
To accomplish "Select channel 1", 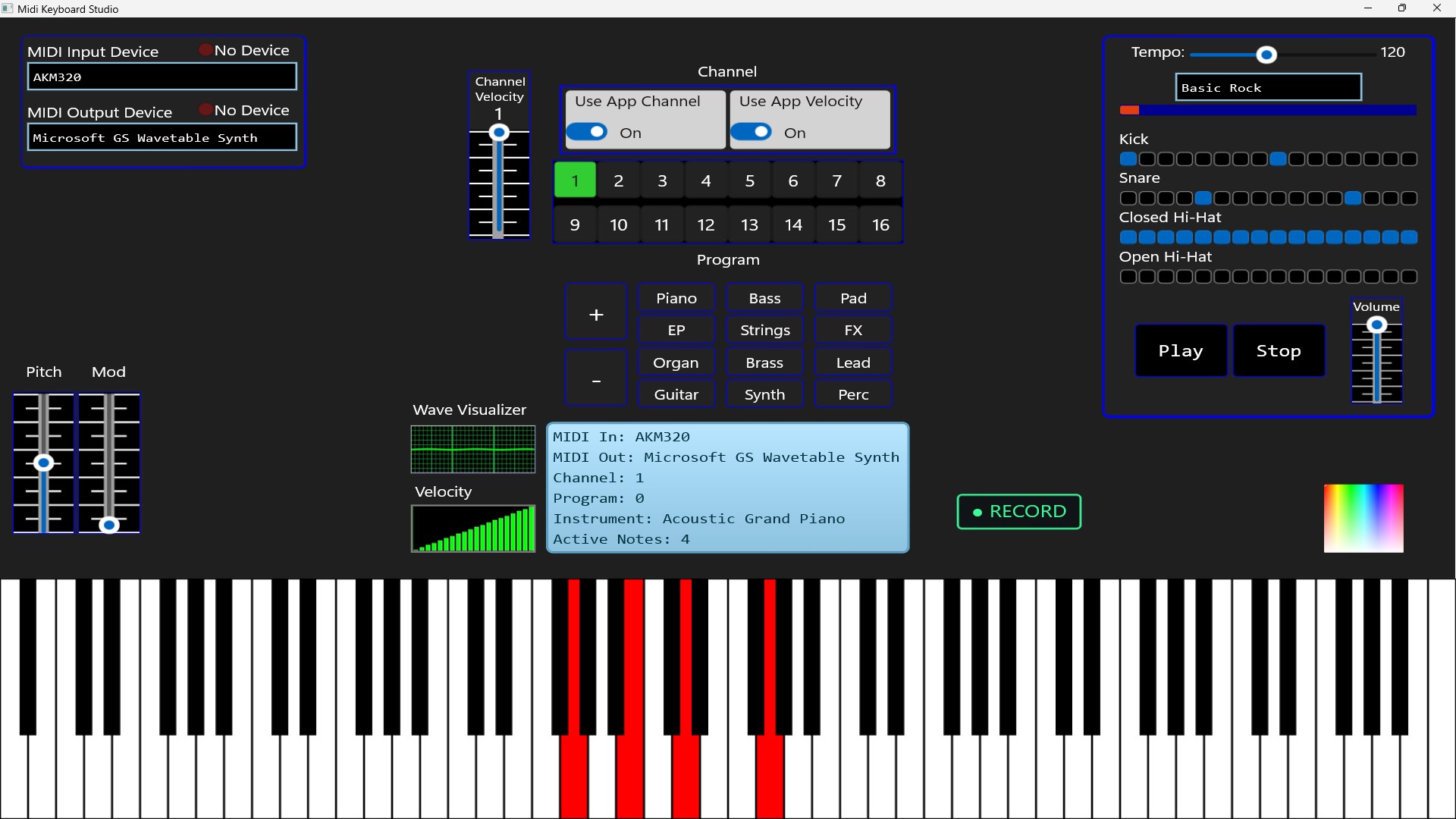I will [x=575, y=180].
